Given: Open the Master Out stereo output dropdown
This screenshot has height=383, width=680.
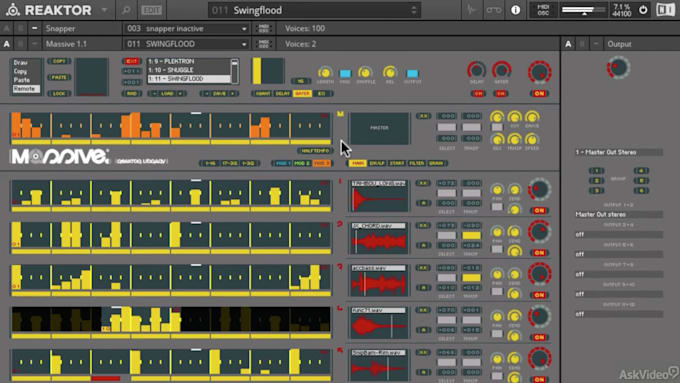Looking at the screenshot, I should (x=619, y=214).
